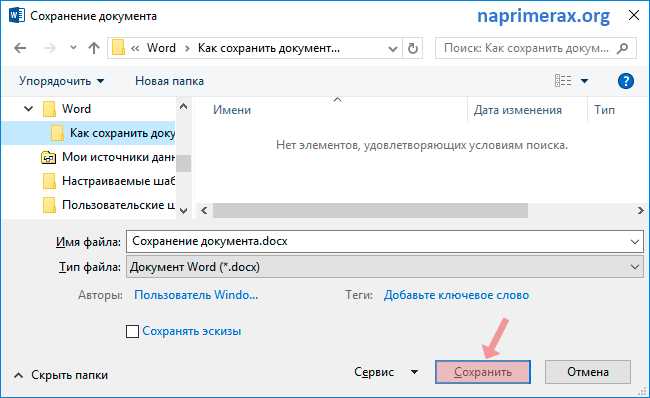This screenshot has width=650, height=398.
Task: Sort by Дата изменения column
Action: pos(518,110)
